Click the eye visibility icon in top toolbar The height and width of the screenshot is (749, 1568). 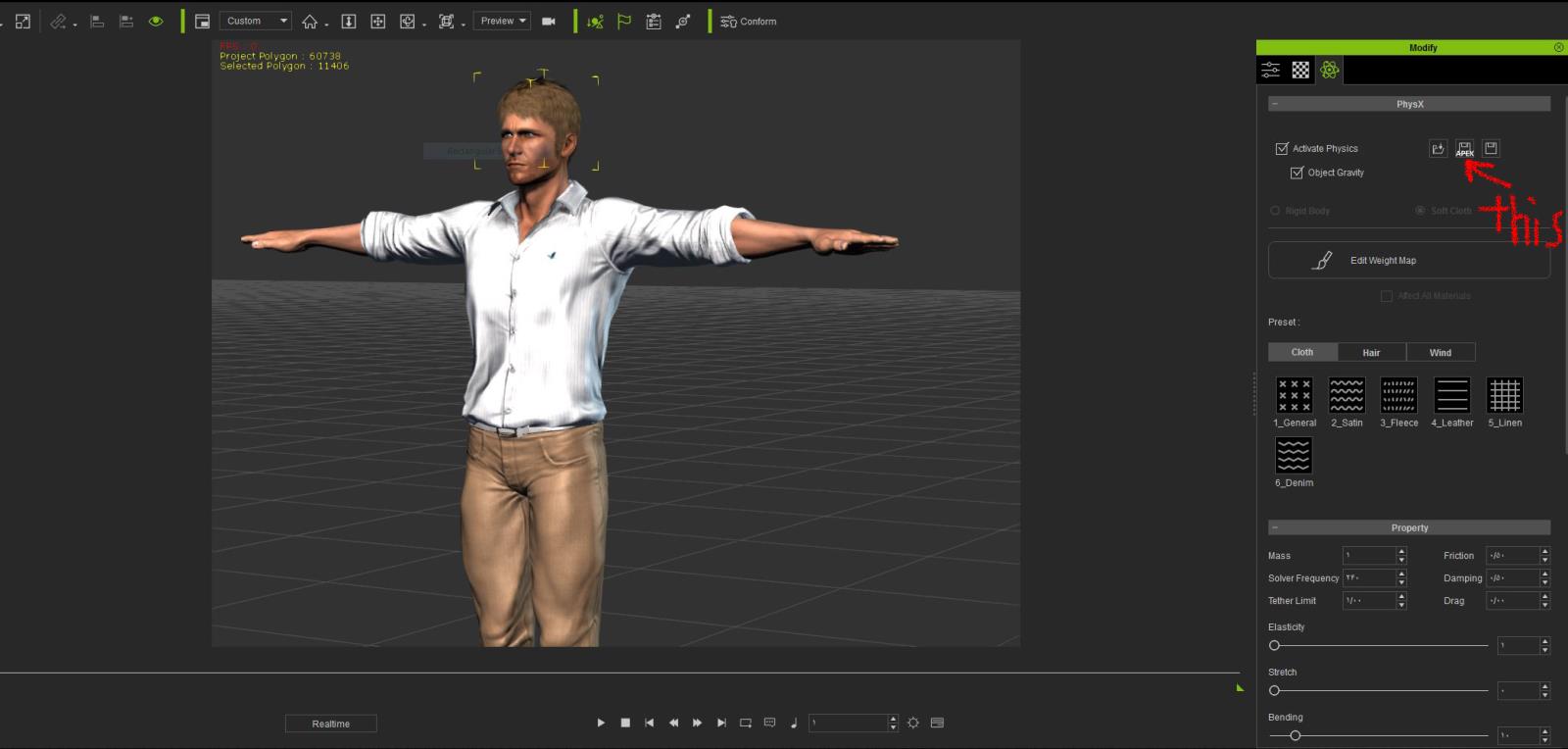coord(156,21)
